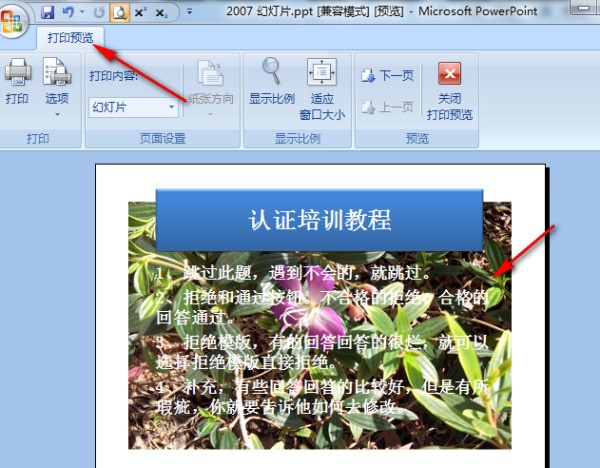
Task: Apply the subscript x₂ button
Action: (161, 13)
